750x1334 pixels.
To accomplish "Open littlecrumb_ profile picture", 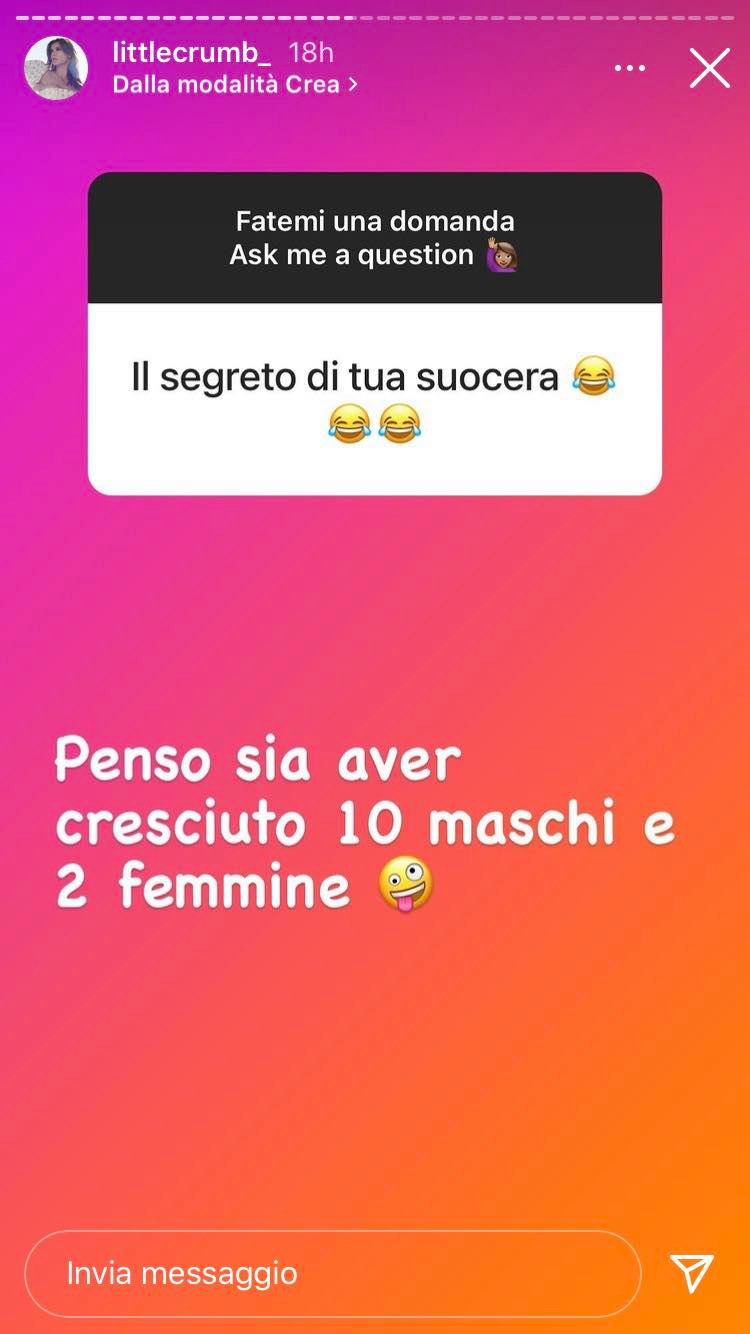I will 56,68.
